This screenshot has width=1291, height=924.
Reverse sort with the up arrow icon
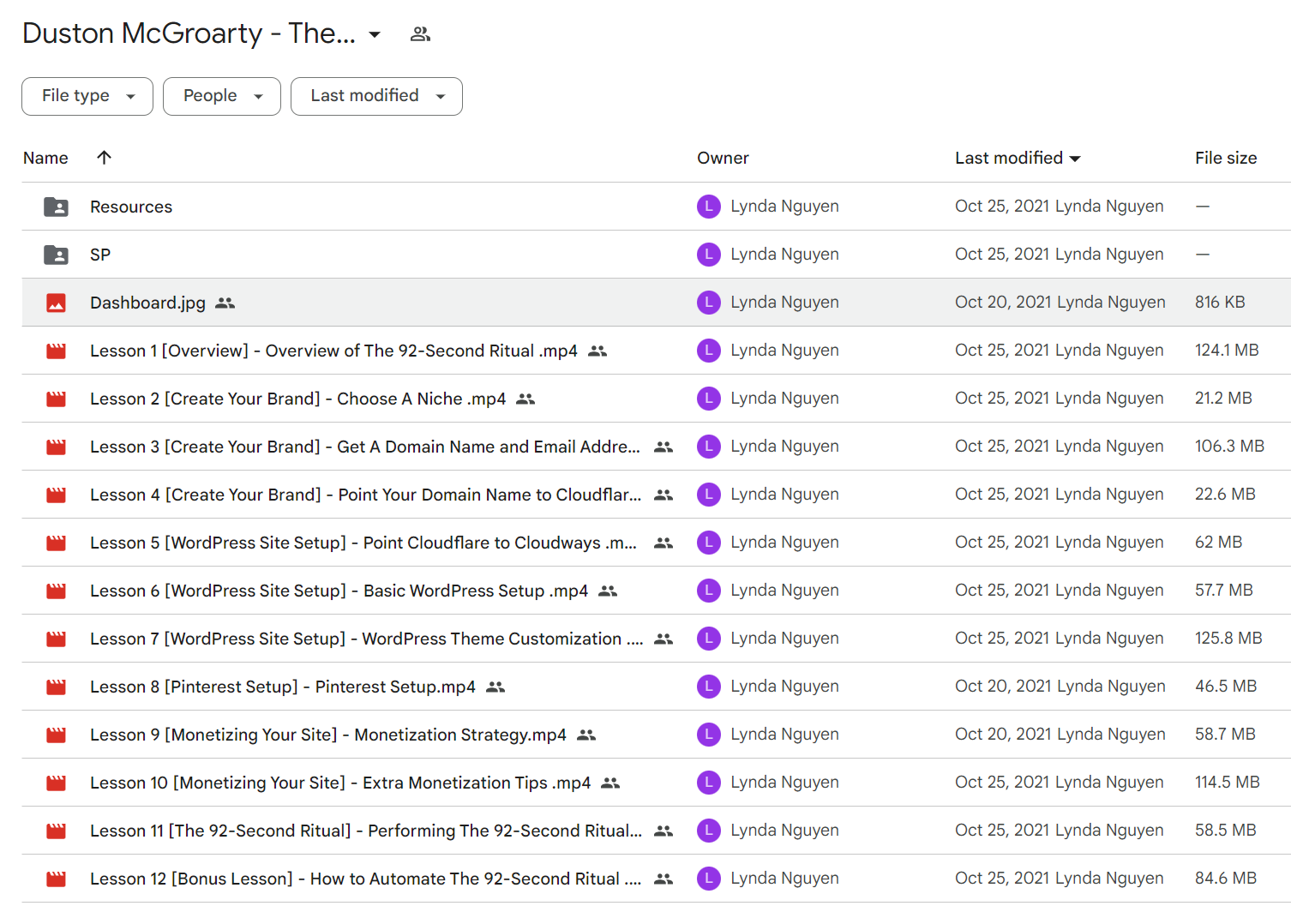point(104,157)
